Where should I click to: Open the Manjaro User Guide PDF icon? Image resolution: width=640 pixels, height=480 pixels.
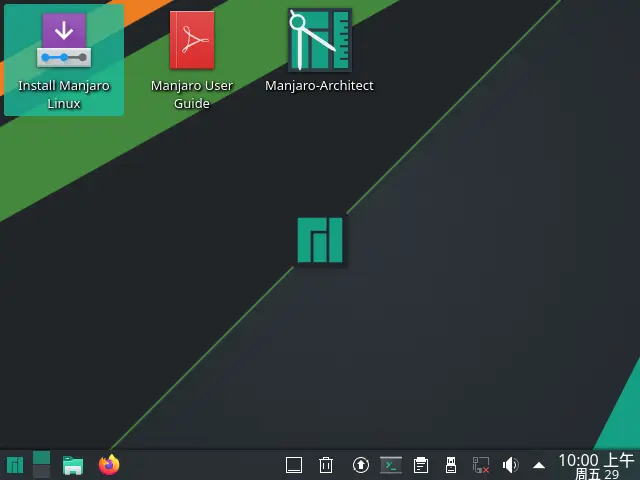(x=192, y=42)
